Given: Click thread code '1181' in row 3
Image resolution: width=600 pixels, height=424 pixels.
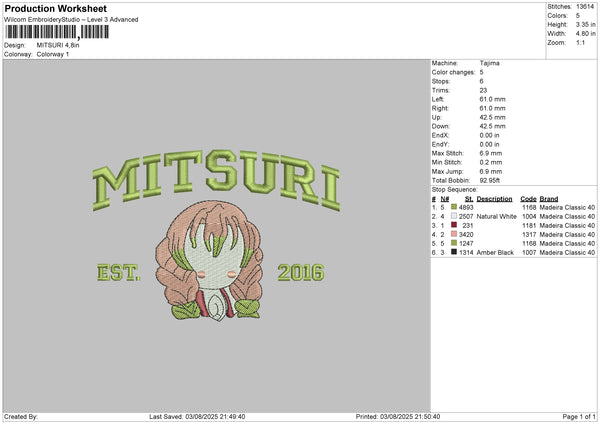Looking at the screenshot, I should pos(529,225).
